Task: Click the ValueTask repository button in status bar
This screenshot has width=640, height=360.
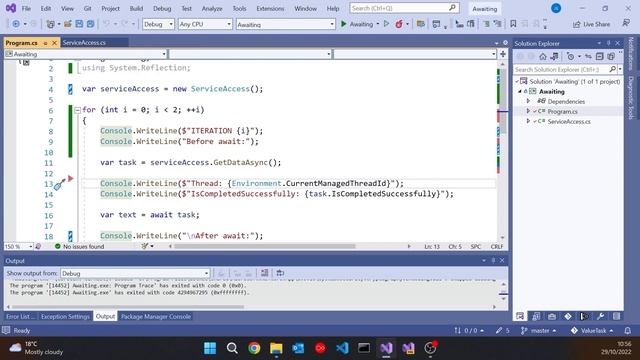Action: coord(591,330)
